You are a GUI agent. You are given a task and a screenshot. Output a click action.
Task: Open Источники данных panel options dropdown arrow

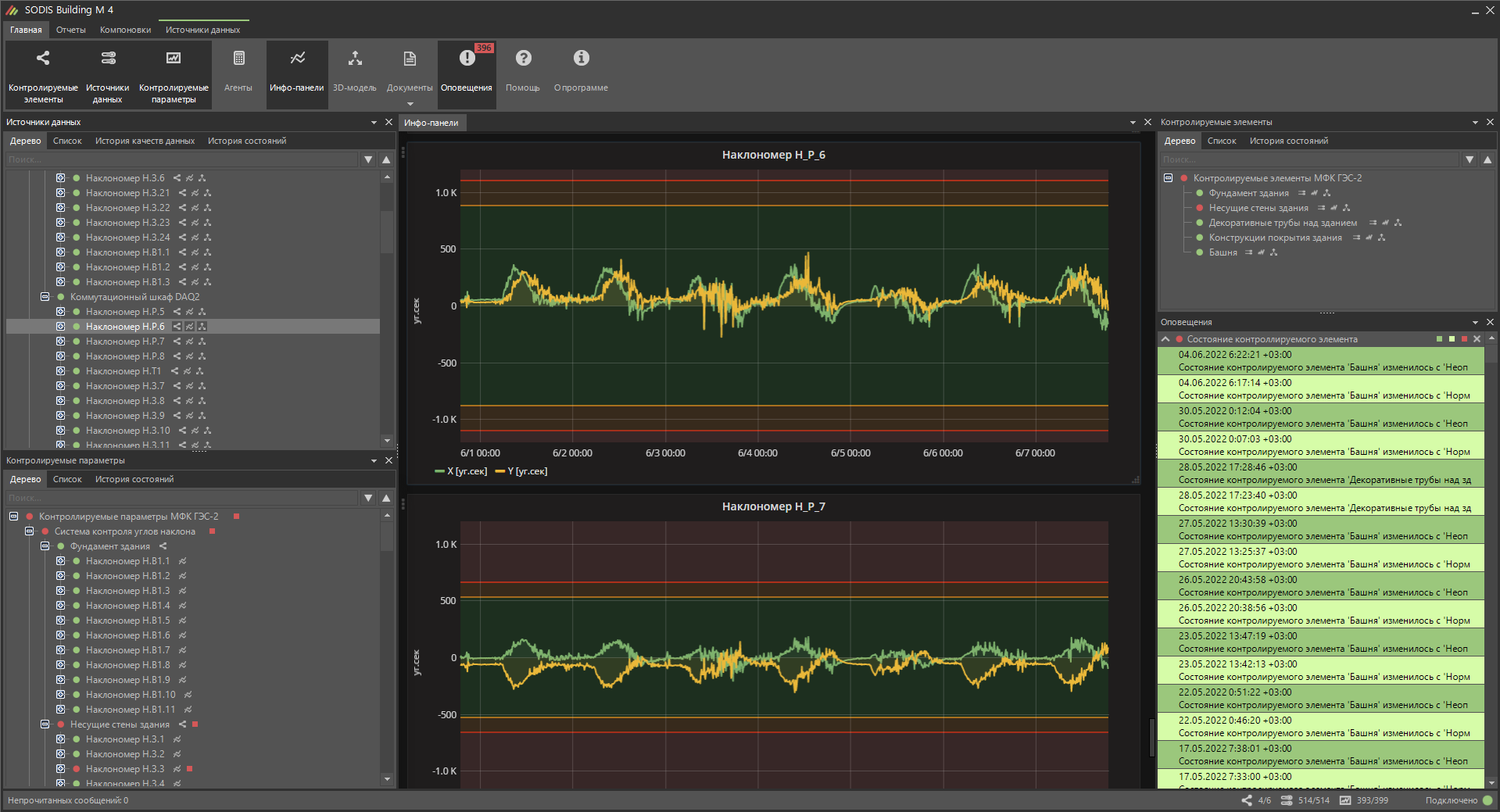click(x=374, y=123)
